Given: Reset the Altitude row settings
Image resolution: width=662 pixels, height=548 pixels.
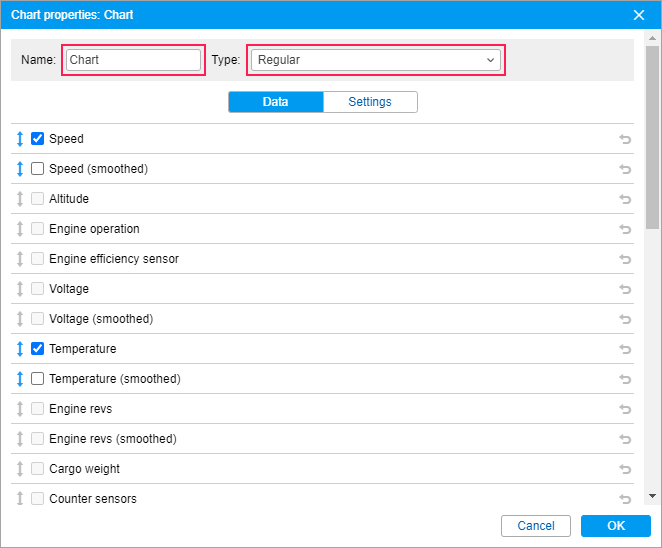Looking at the screenshot, I should [x=625, y=199].
